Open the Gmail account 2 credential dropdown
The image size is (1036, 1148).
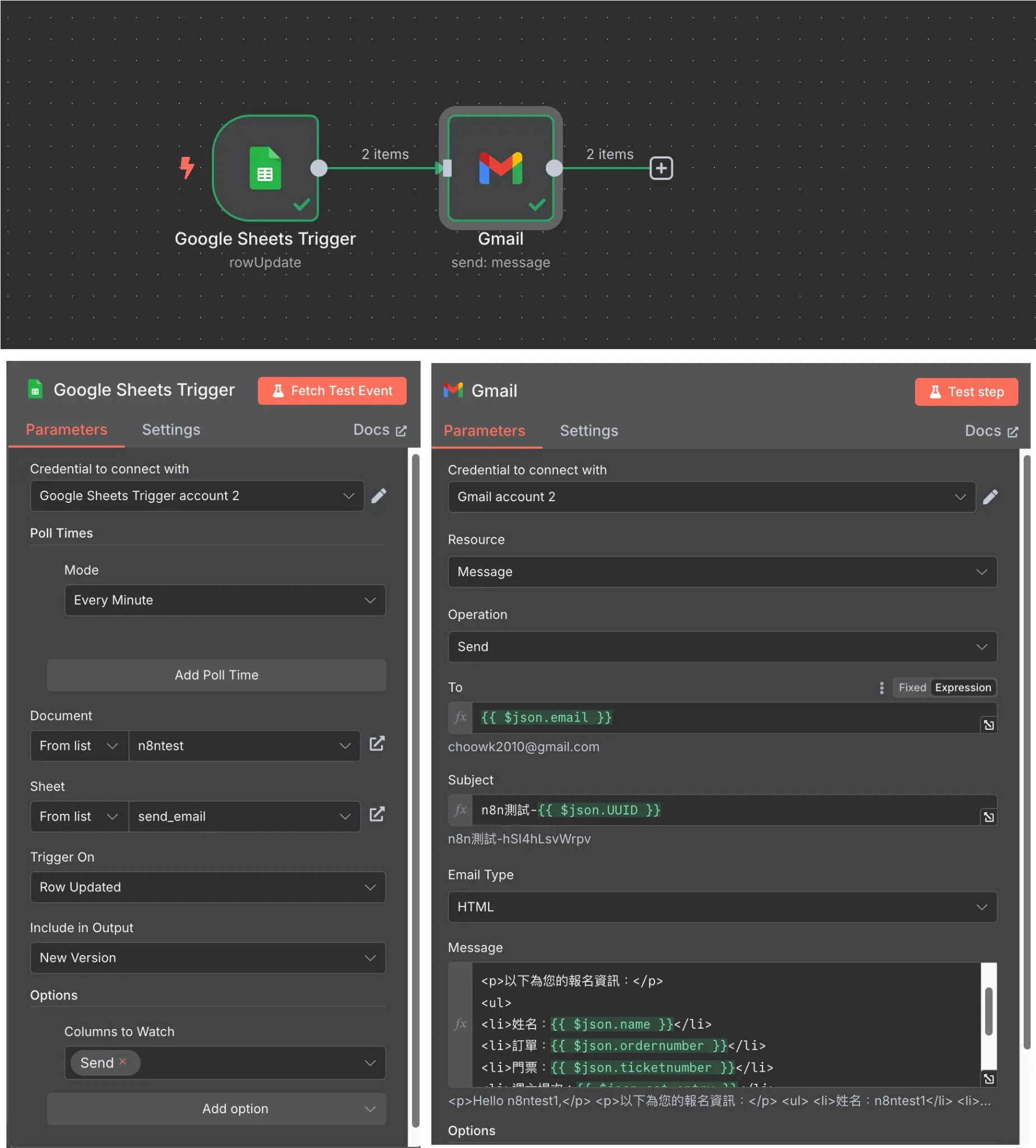click(712, 497)
